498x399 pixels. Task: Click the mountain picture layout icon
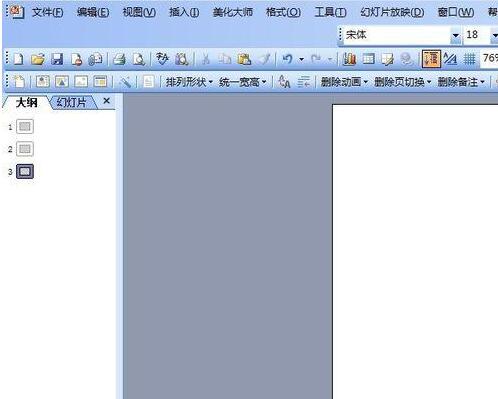tap(62, 82)
